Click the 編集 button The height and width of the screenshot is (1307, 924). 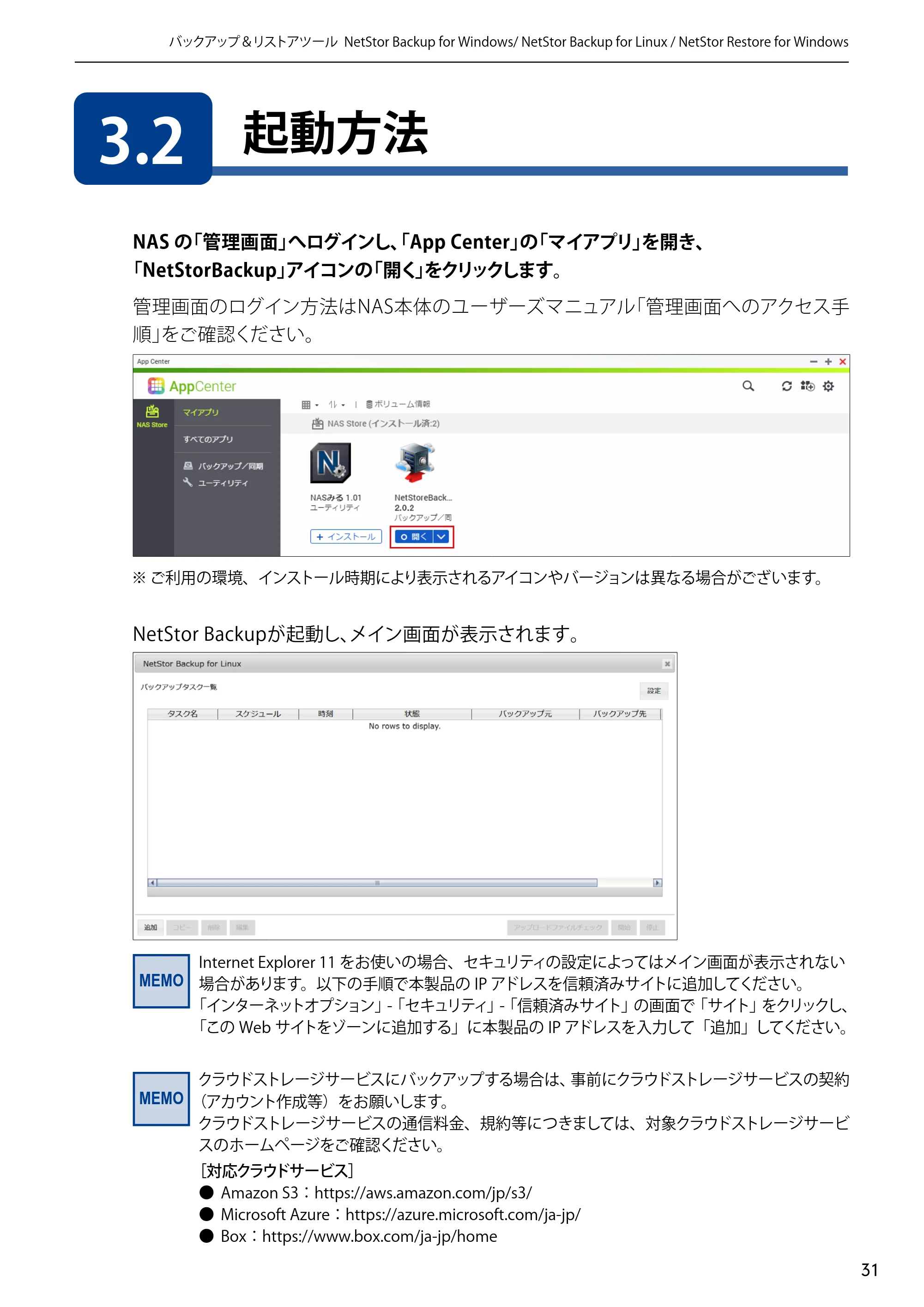click(242, 927)
